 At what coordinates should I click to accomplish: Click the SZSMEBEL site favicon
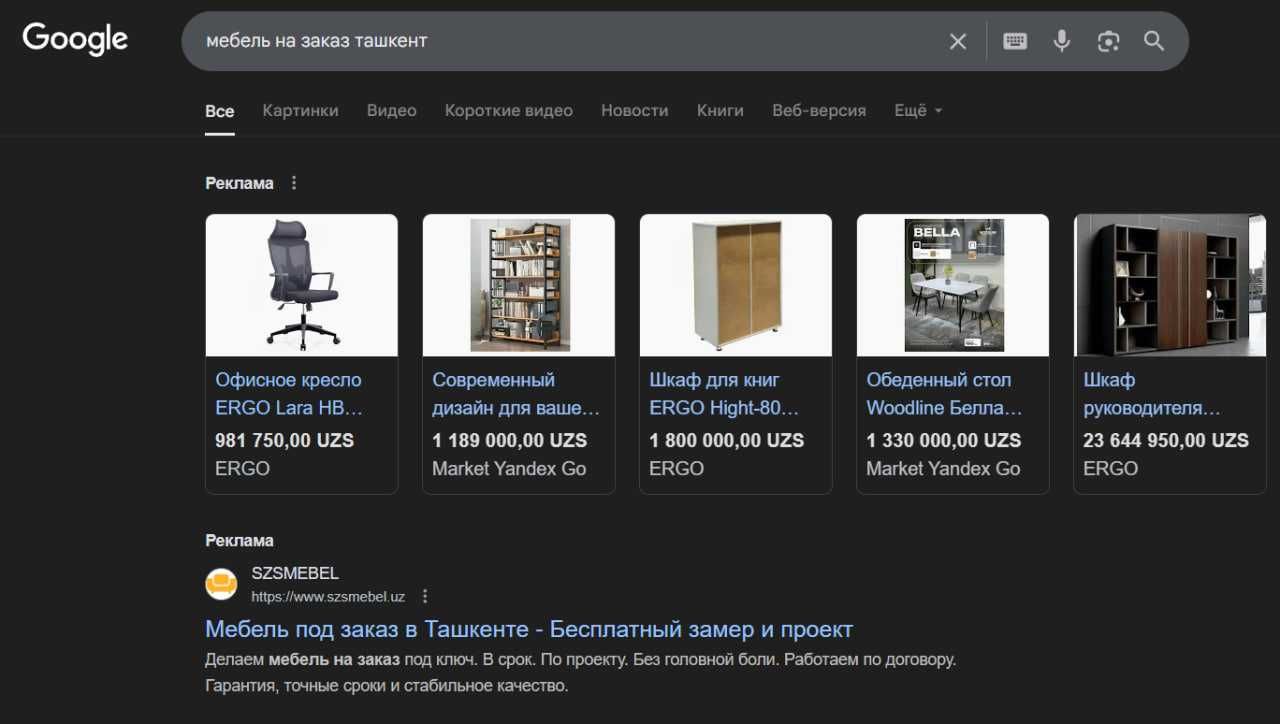(221, 584)
